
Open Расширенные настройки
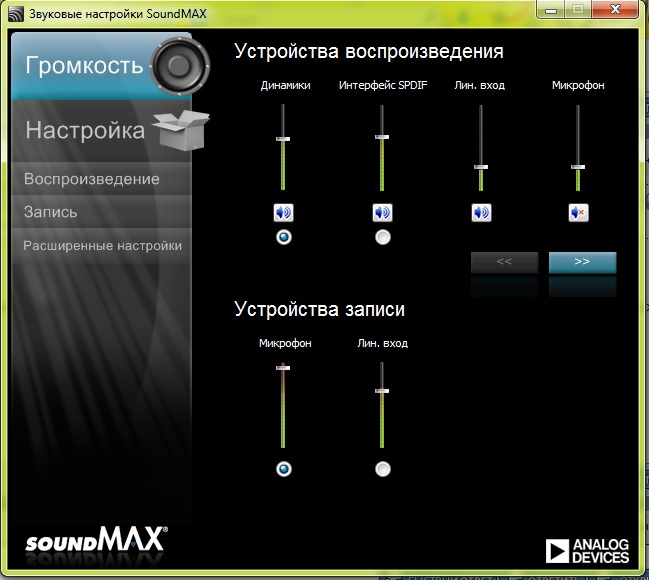(x=102, y=245)
